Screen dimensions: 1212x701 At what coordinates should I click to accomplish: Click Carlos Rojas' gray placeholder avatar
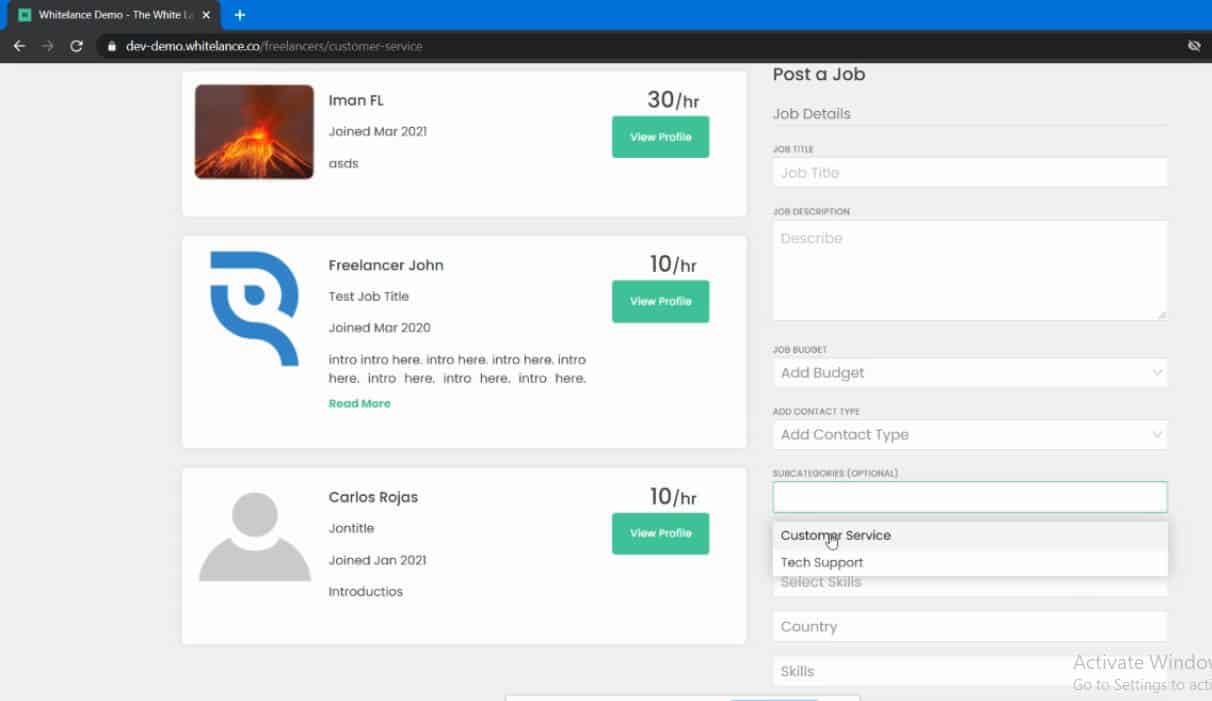[254, 536]
